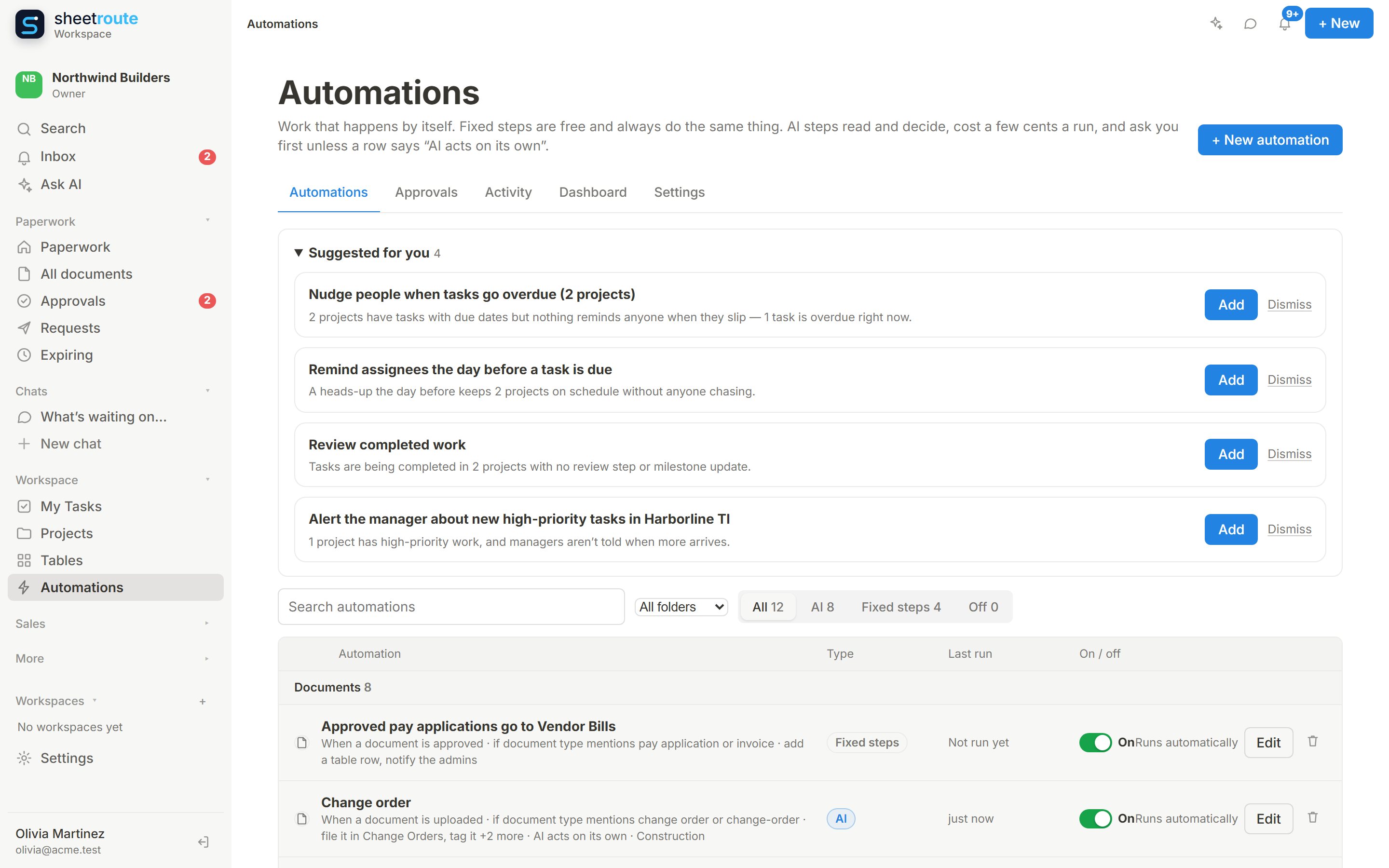
Task: Filter automations by Fixed steps 4
Action: click(901, 607)
